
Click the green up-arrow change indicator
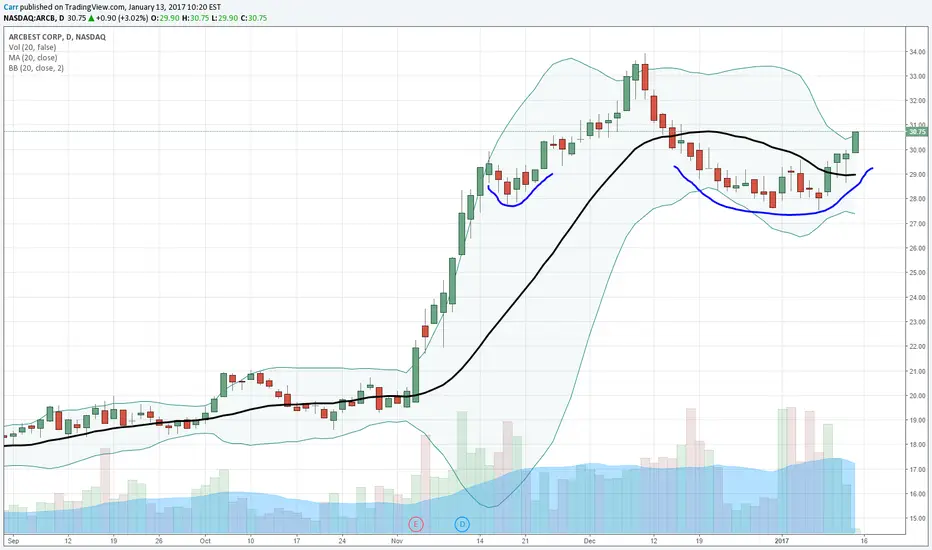(89, 18)
